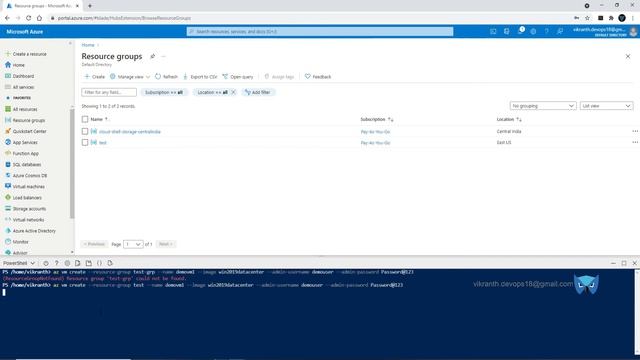
Task: Open cloud-shell-storage-centralindia resource group link
Action: click(x=130, y=131)
